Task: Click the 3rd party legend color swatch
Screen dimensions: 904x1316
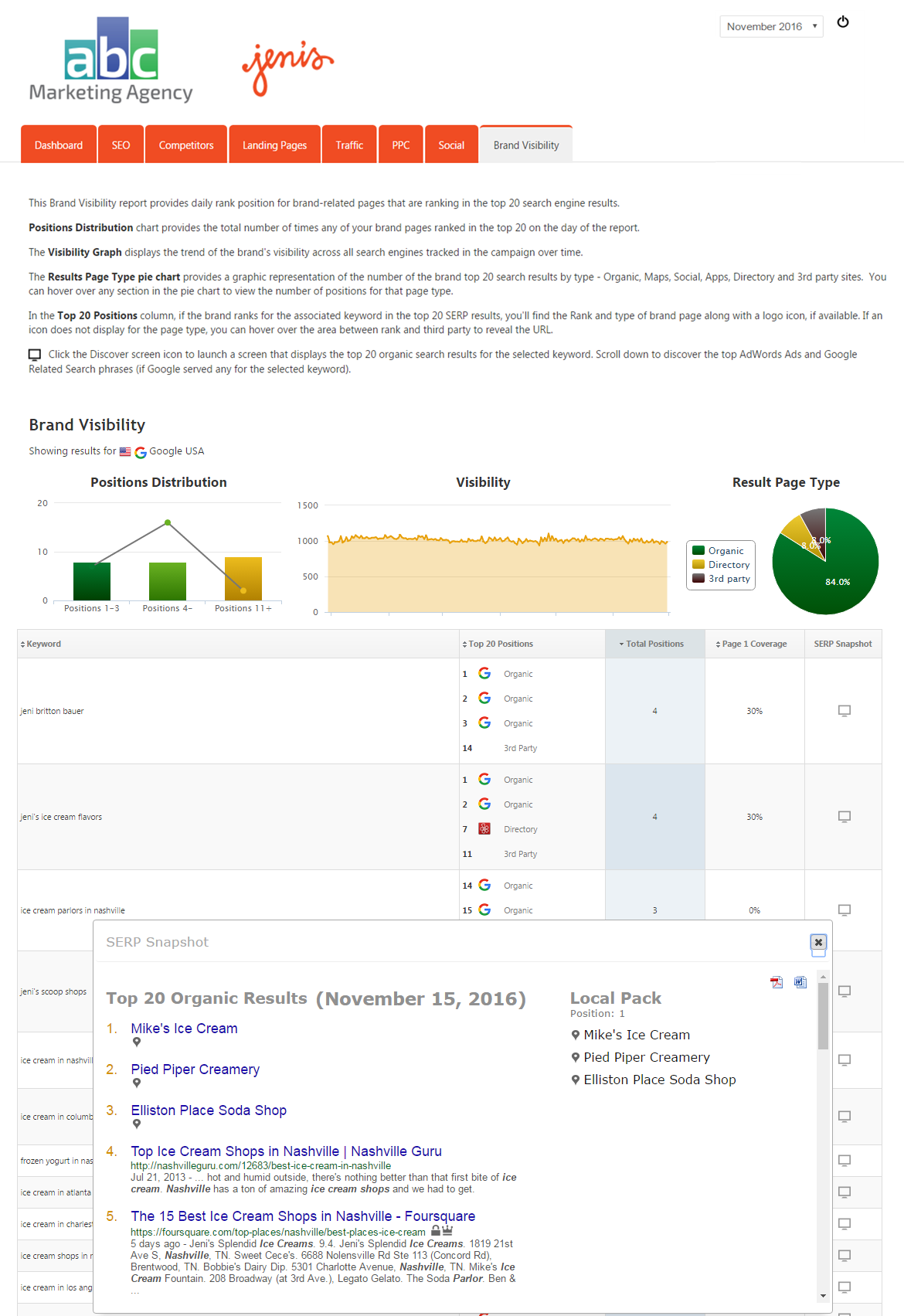Action: (698, 579)
